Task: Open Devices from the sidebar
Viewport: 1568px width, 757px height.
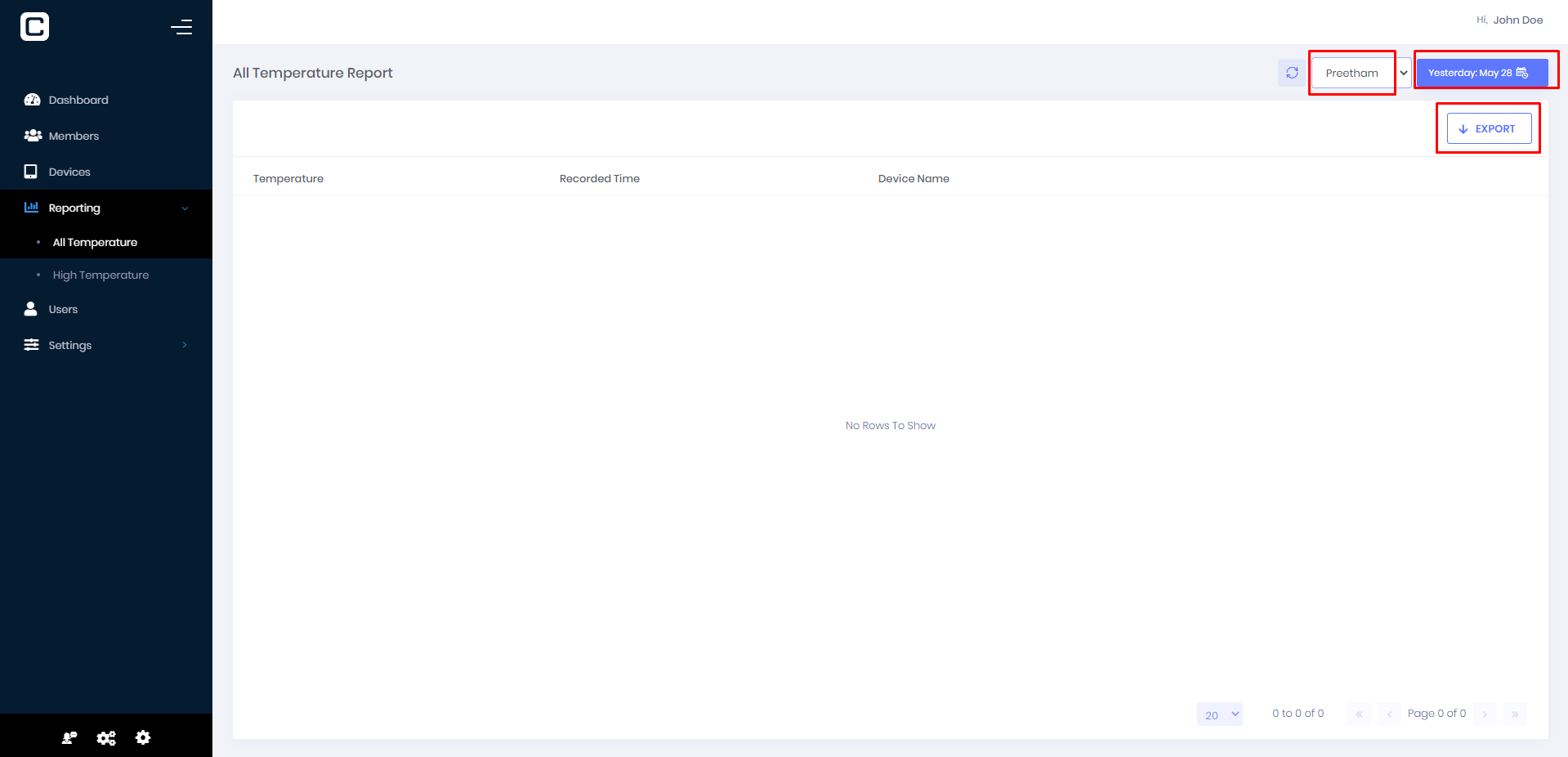Action: click(30, 172)
